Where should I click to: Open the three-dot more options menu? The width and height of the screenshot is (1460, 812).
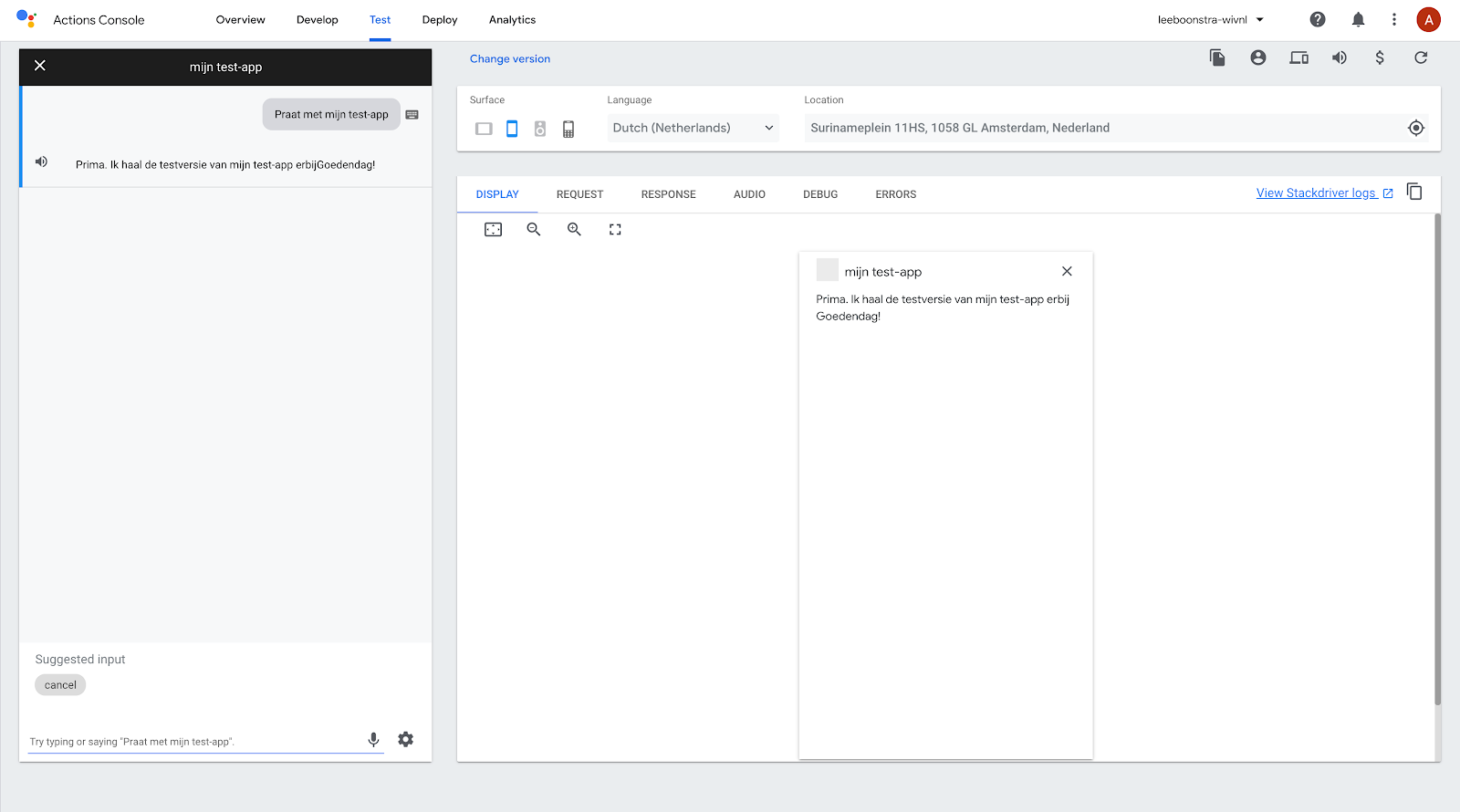pos(1393,20)
